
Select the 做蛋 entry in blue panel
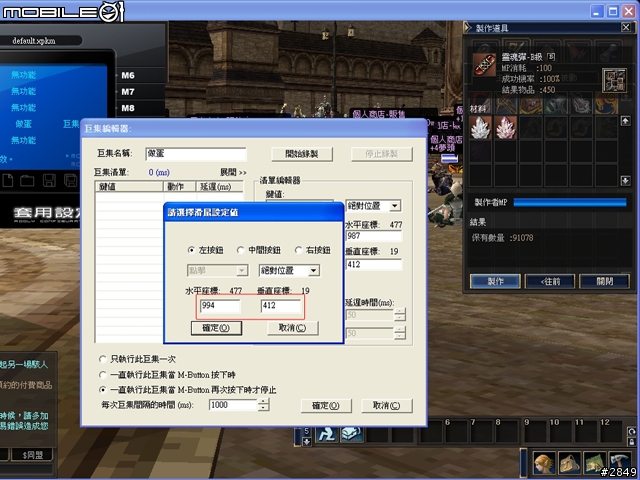[x=23, y=124]
